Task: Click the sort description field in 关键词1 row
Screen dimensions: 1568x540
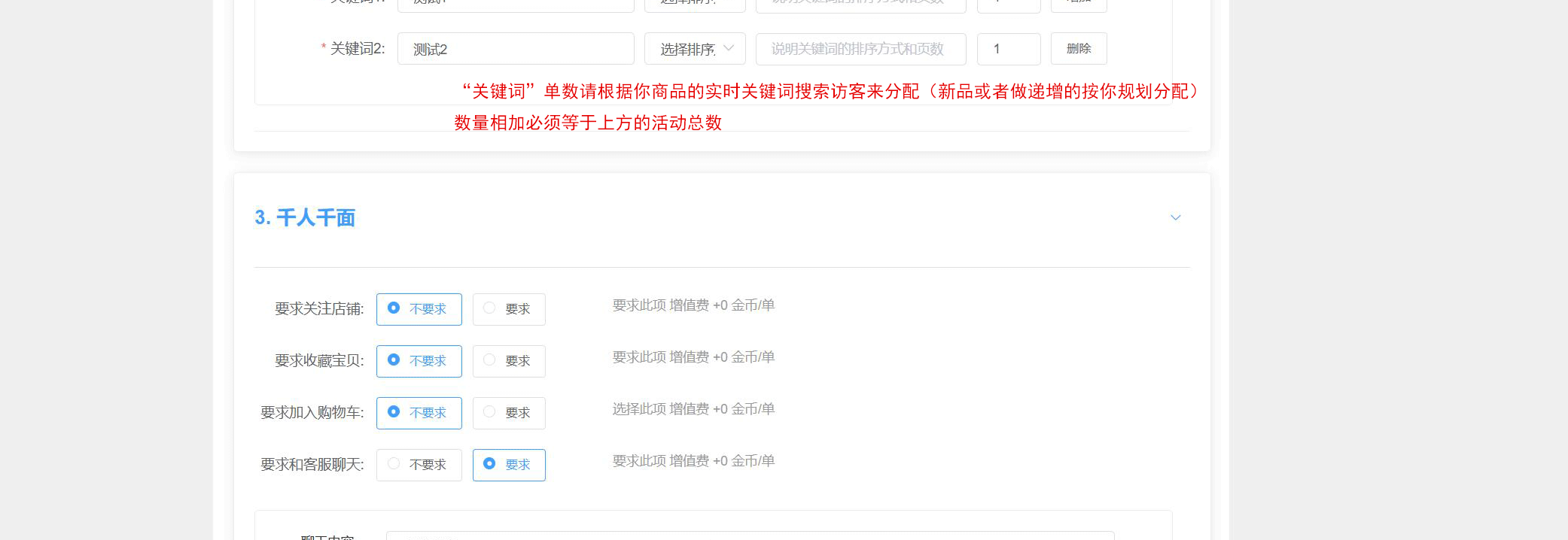Action: point(860,5)
